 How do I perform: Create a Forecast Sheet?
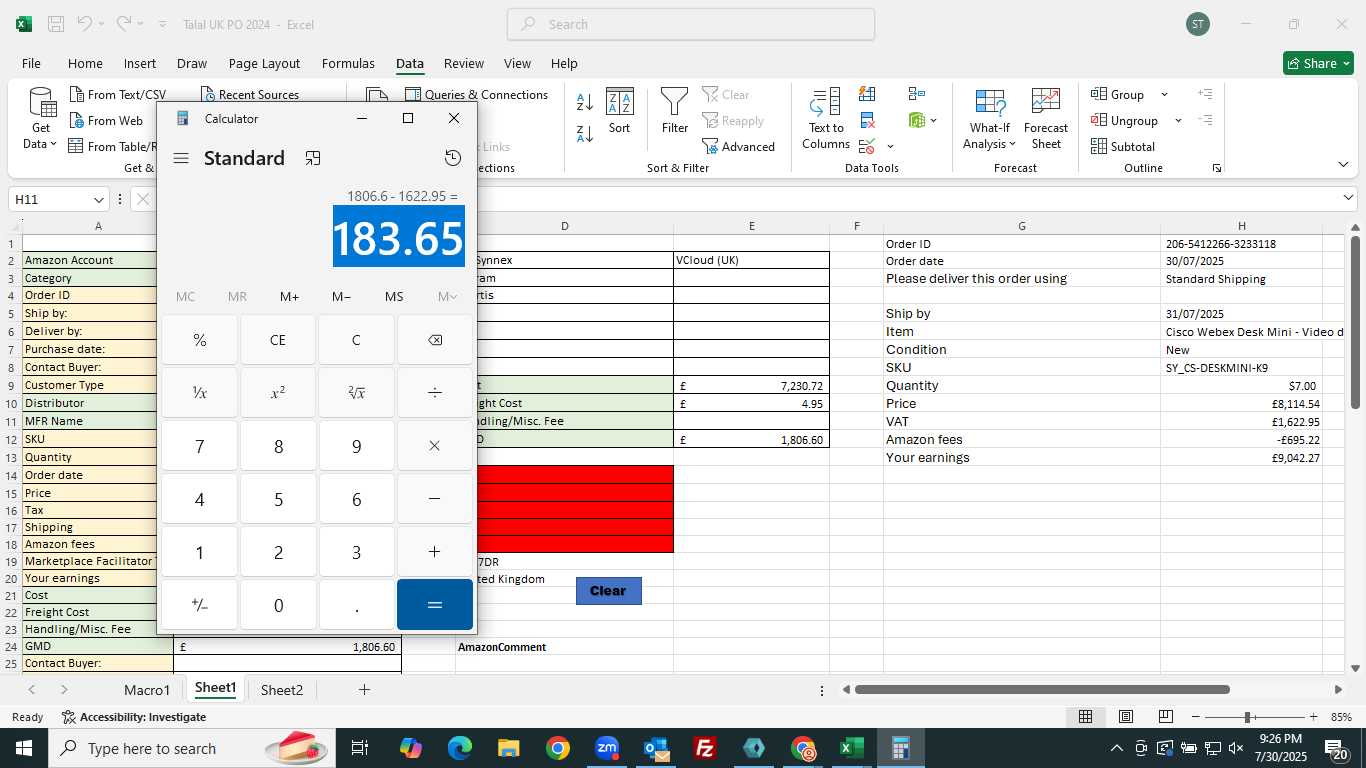click(x=1046, y=119)
